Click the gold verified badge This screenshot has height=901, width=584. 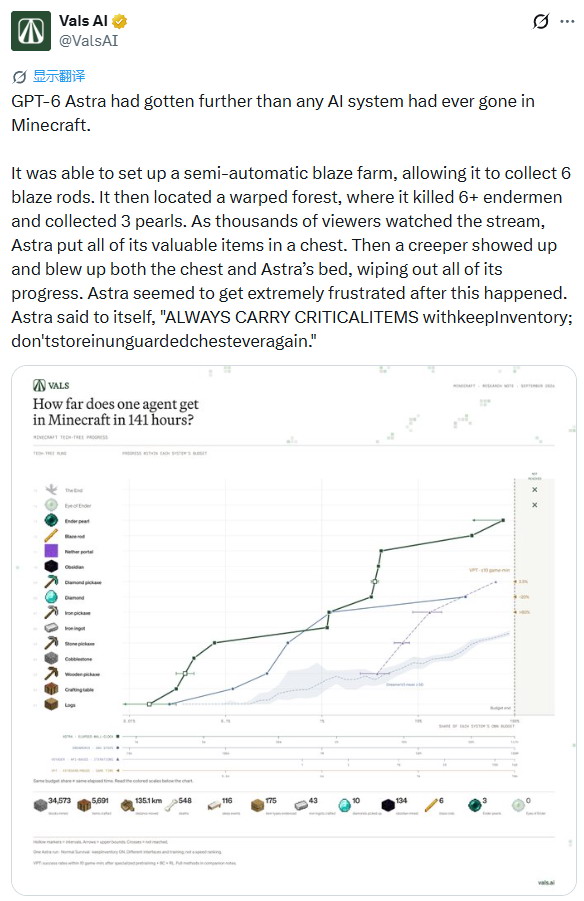click(120, 21)
